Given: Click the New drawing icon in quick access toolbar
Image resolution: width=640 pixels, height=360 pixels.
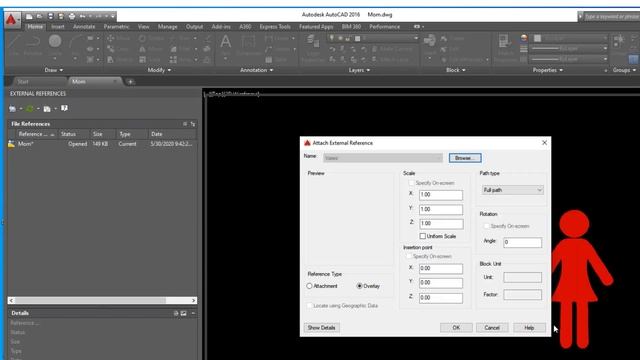Looking at the screenshot, I should click(x=29, y=16).
